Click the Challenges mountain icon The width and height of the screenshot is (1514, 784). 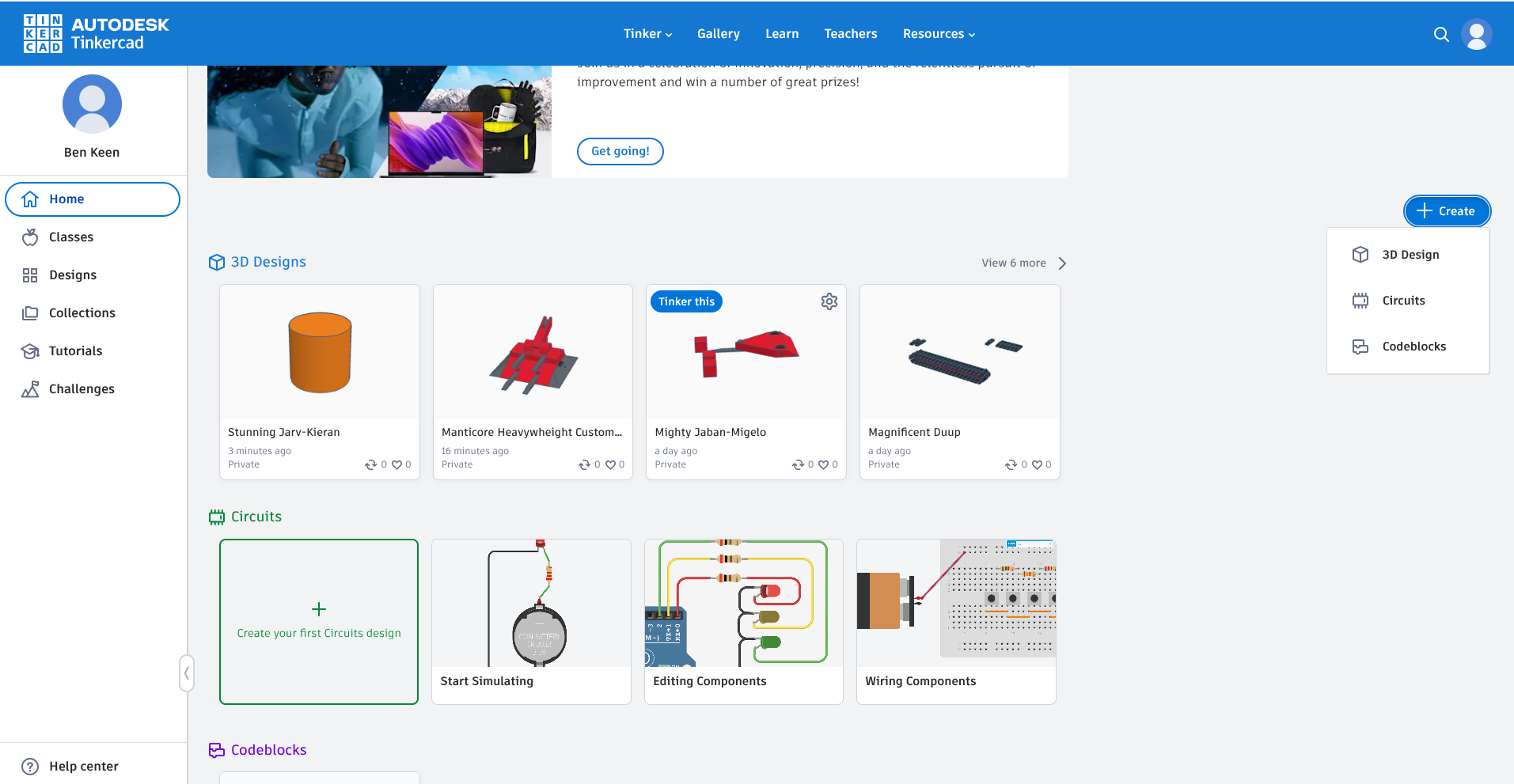pos(30,389)
